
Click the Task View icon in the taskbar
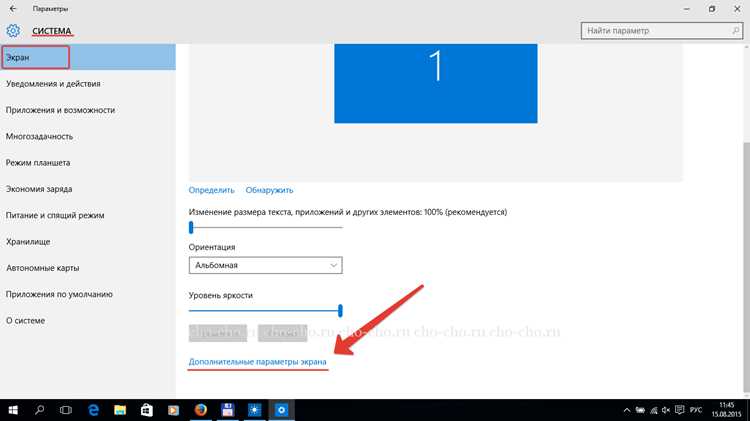[66, 410]
